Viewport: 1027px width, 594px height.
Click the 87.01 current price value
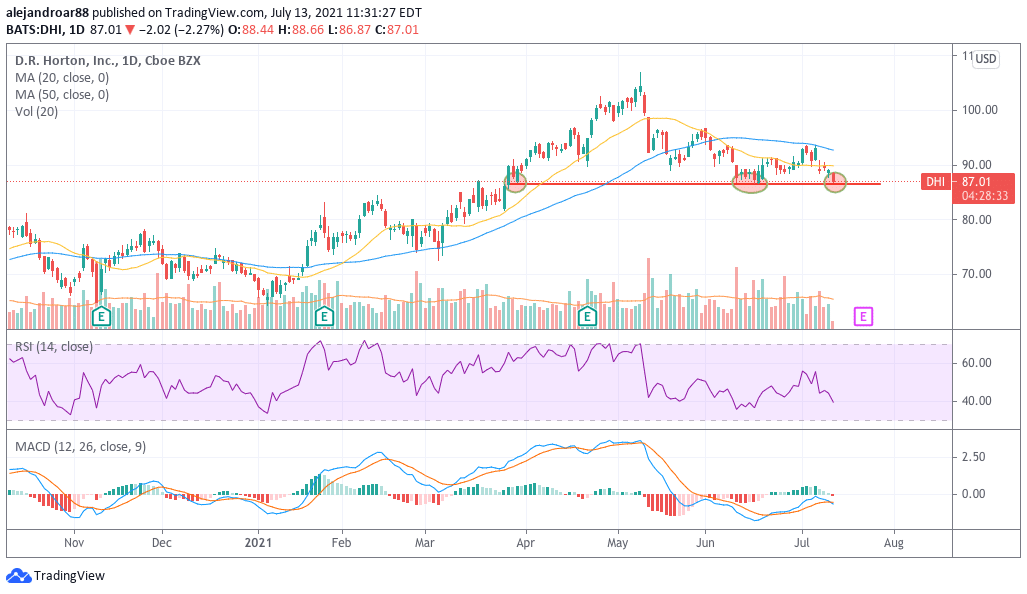[x=977, y=181]
